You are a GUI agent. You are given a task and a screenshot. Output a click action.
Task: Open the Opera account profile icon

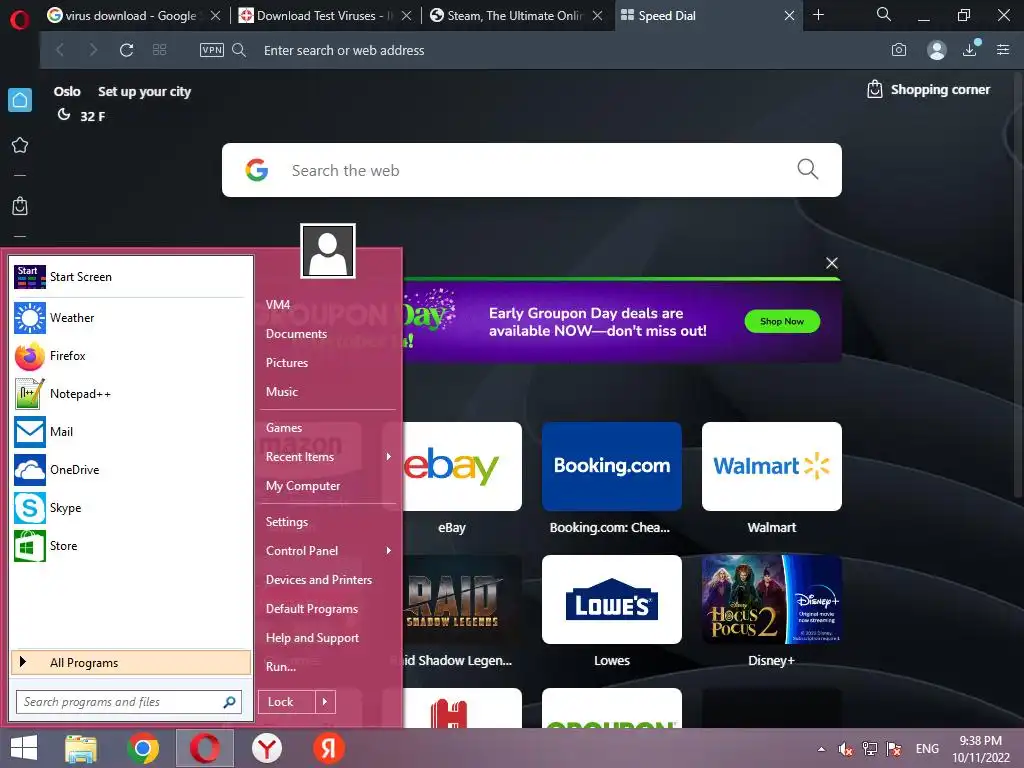tap(936, 50)
